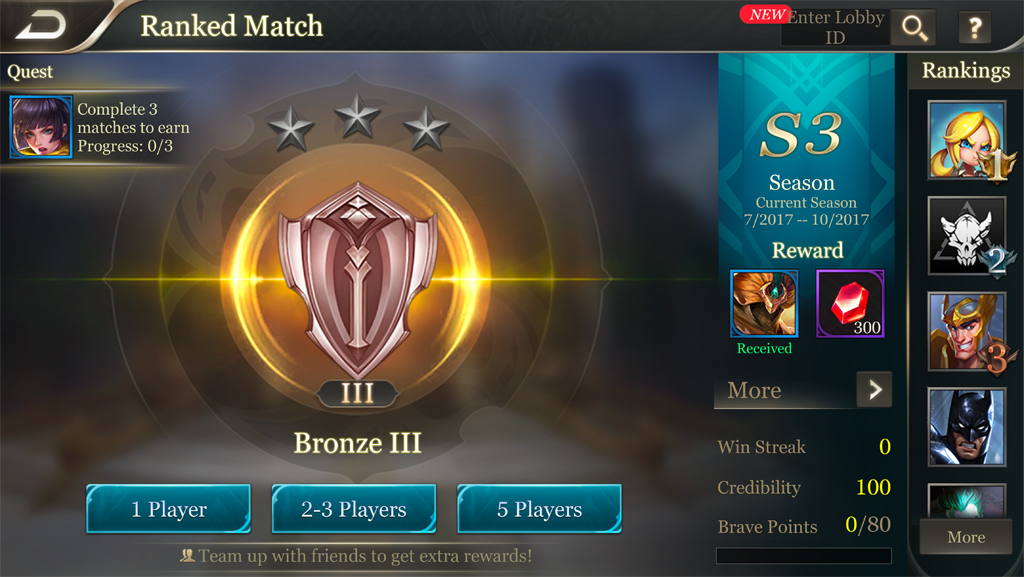Image resolution: width=1024 pixels, height=577 pixels.
Task: Tap the Rankings header label
Action: click(966, 70)
